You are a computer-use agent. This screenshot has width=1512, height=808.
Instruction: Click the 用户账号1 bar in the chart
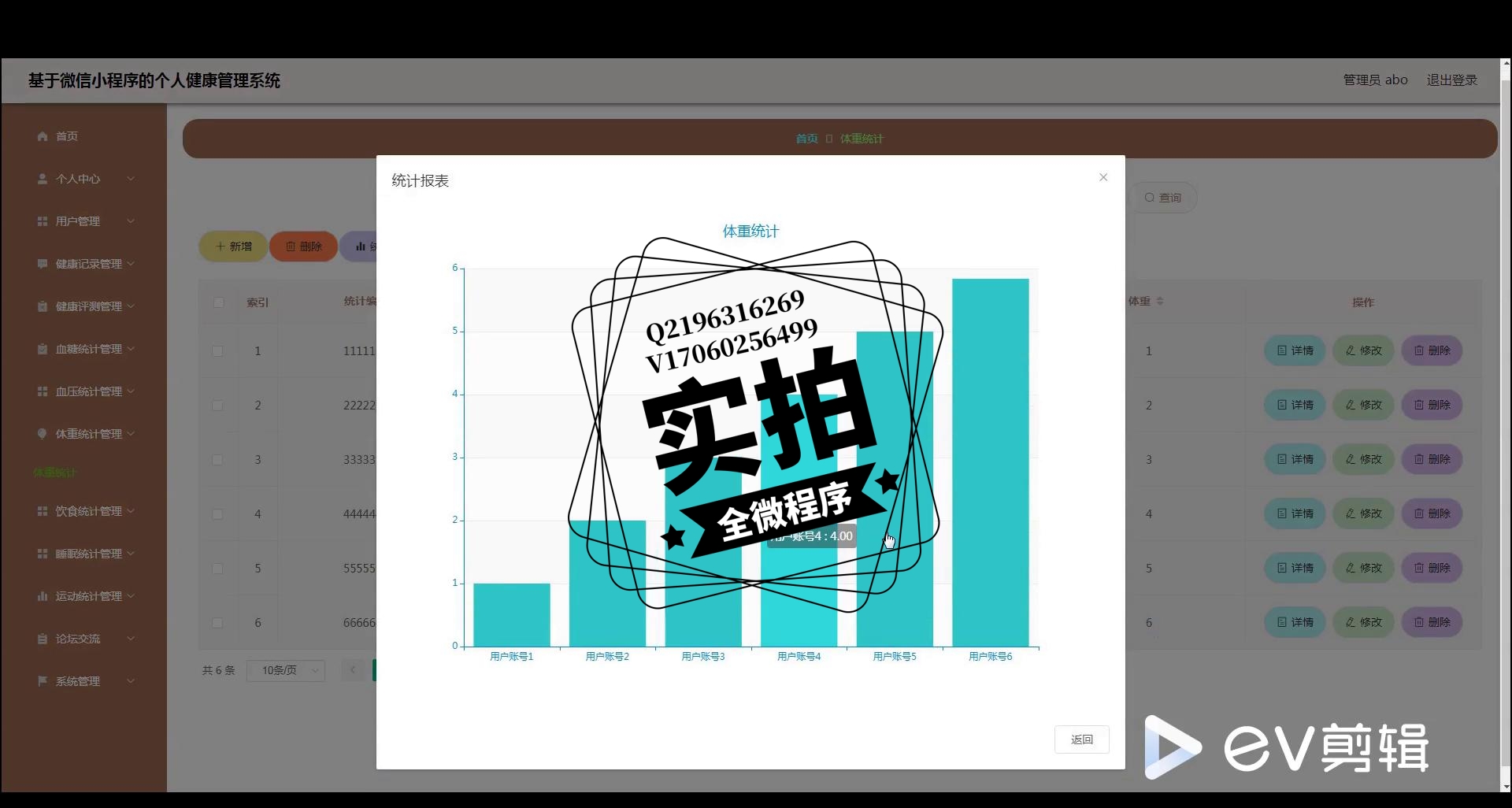(512, 615)
